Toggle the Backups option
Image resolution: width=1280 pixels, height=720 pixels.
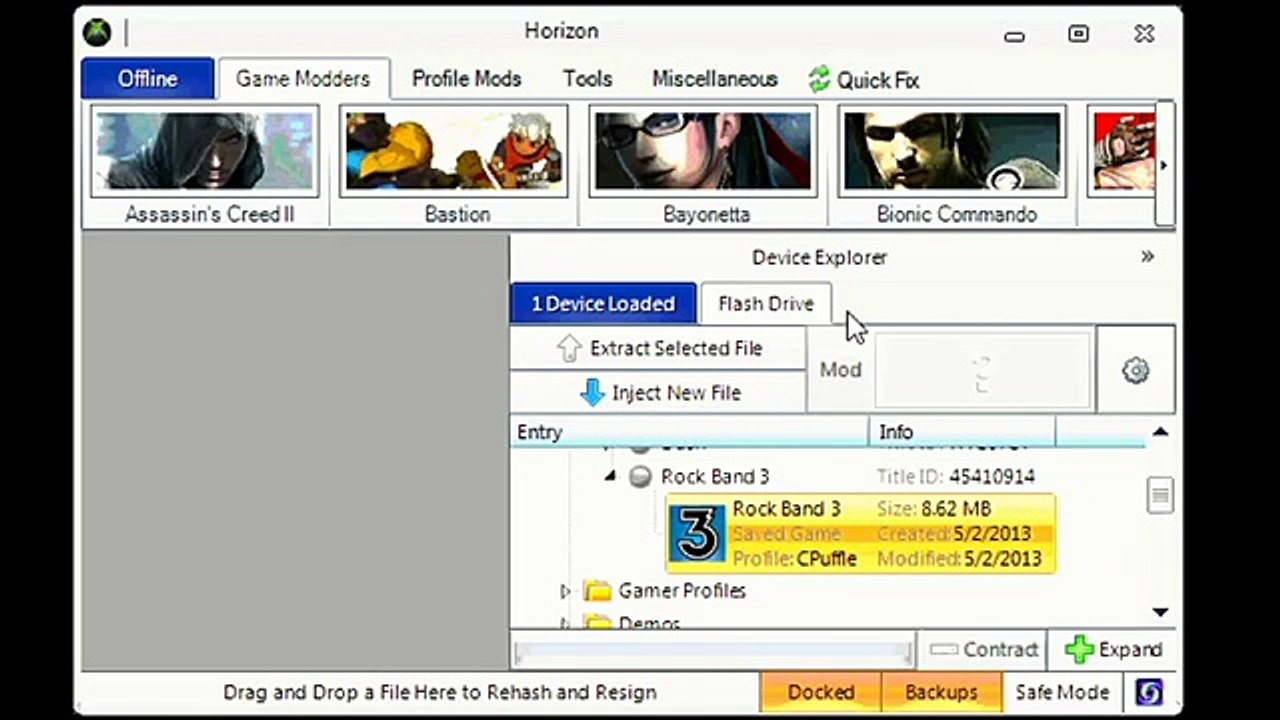[941, 692]
